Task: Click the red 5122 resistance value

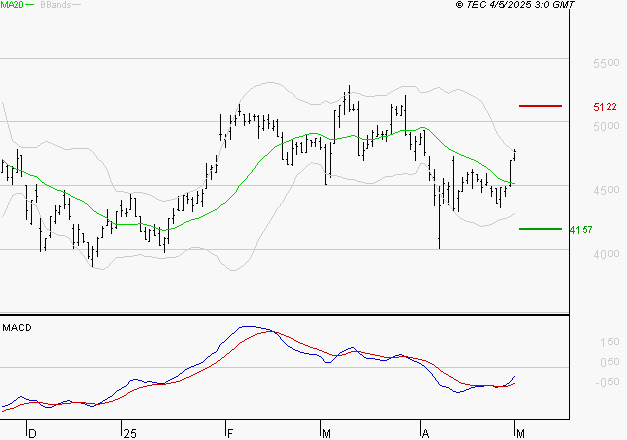Action: click(x=605, y=107)
